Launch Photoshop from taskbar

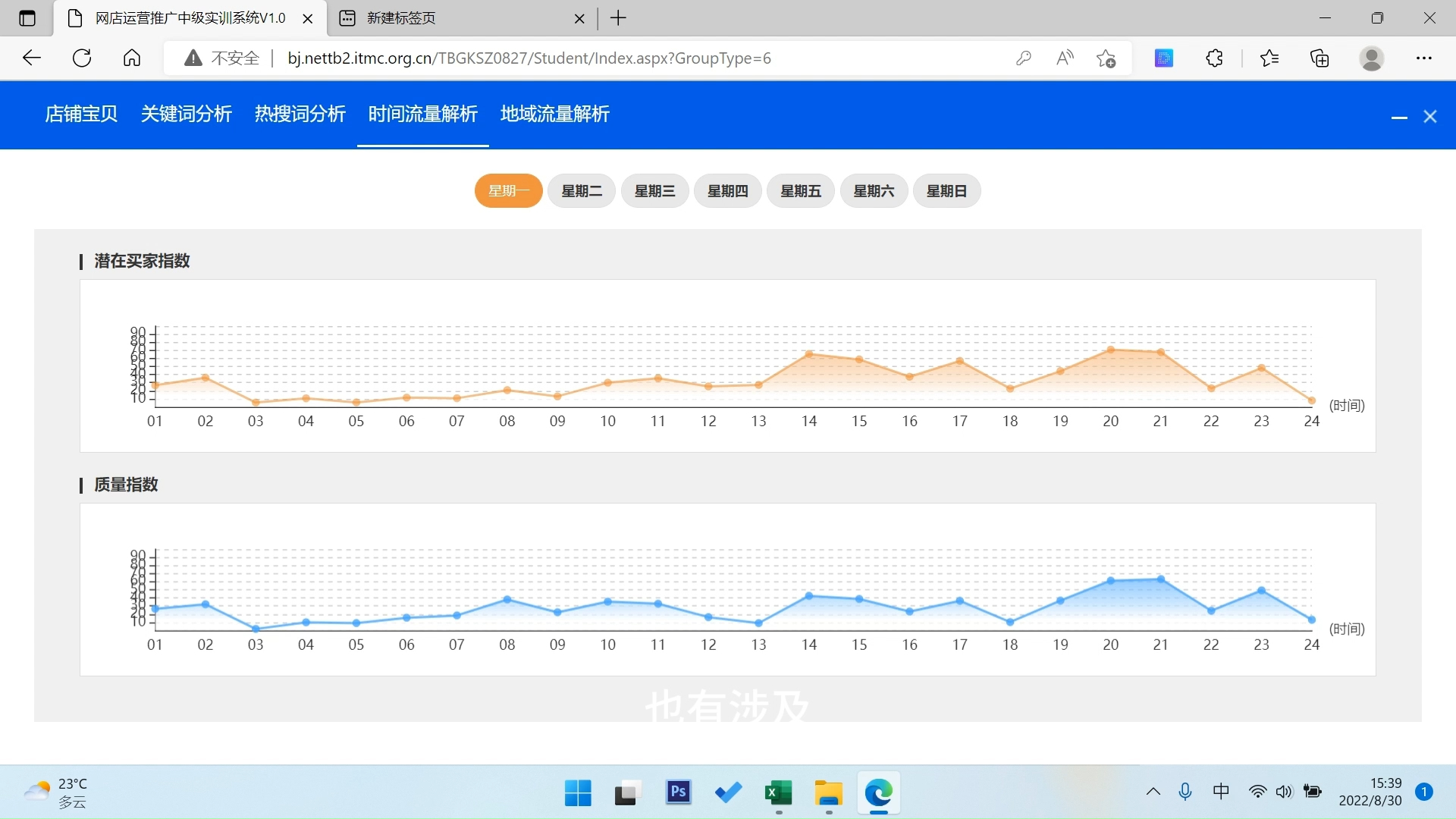pyautogui.click(x=678, y=793)
